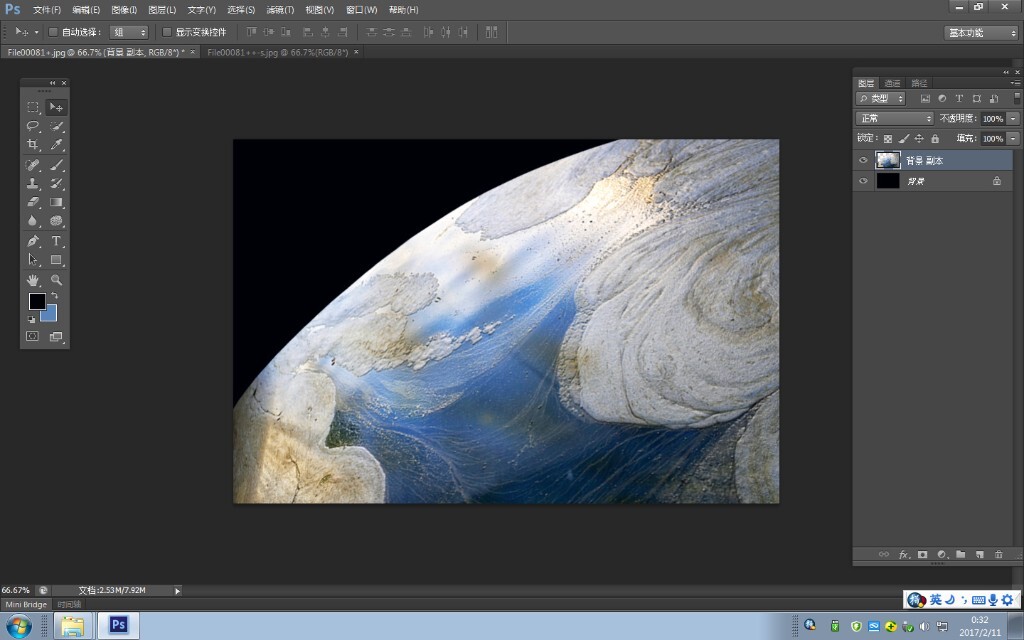Select the History Brush tool
This screenshot has height=640, width=1024.
point(56,184)
